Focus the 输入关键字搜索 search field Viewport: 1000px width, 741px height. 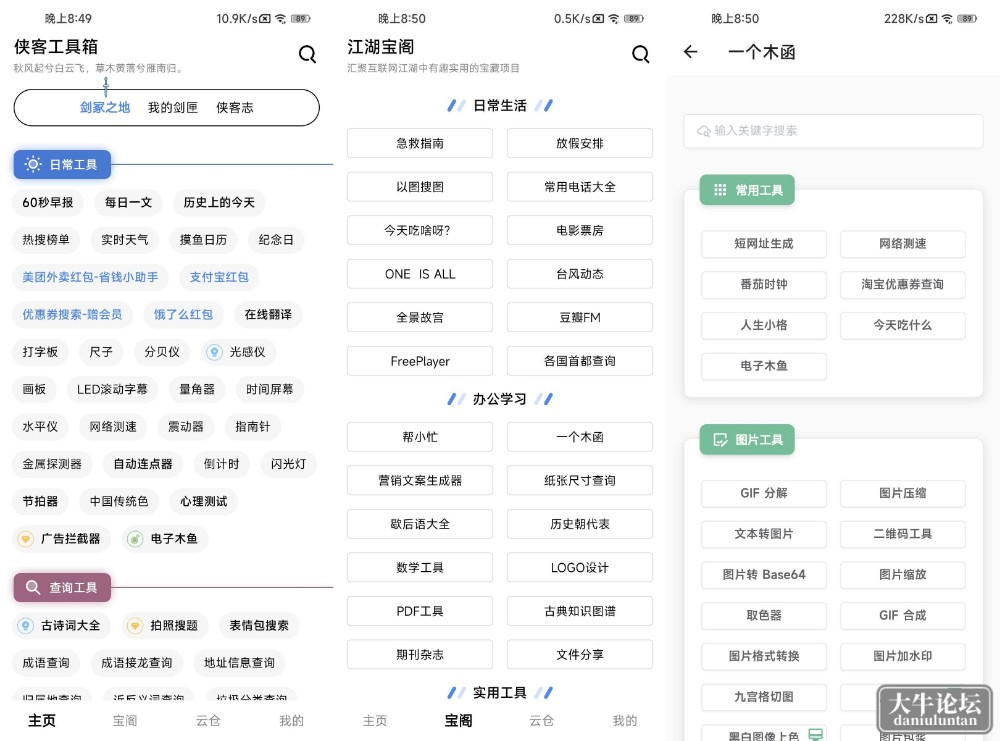pos(833,131)
